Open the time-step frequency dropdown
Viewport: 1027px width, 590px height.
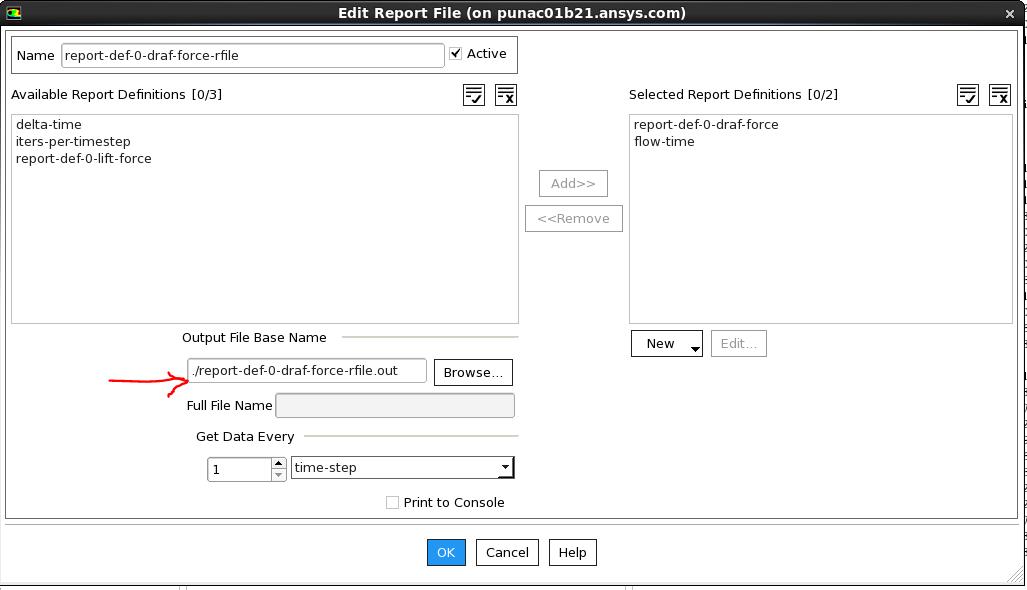tap(402, 468)
